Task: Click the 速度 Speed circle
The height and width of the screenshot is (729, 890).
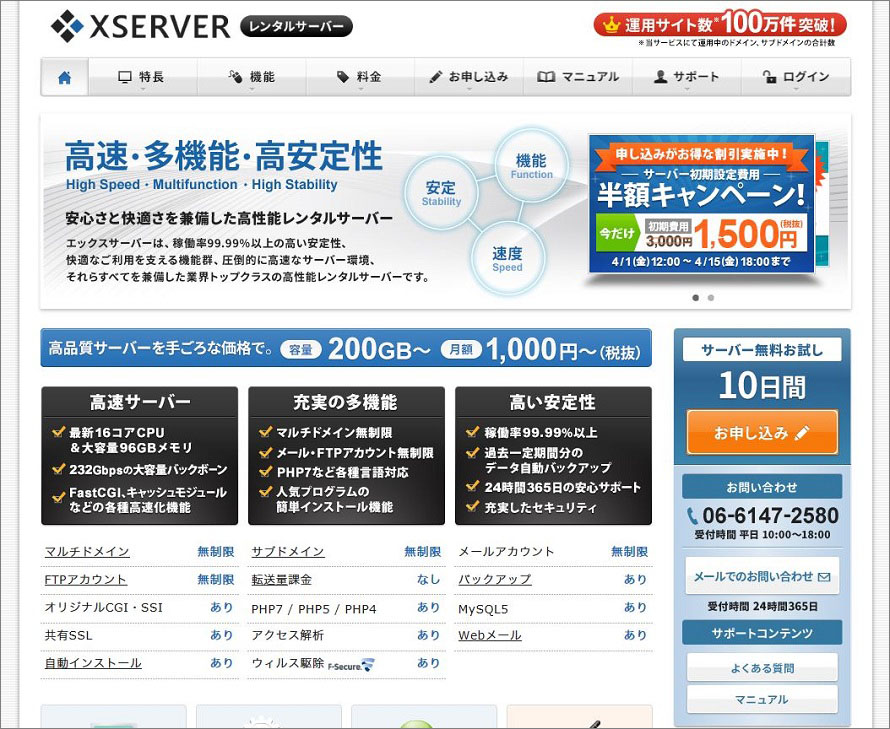Action: [x=507, y=258]
